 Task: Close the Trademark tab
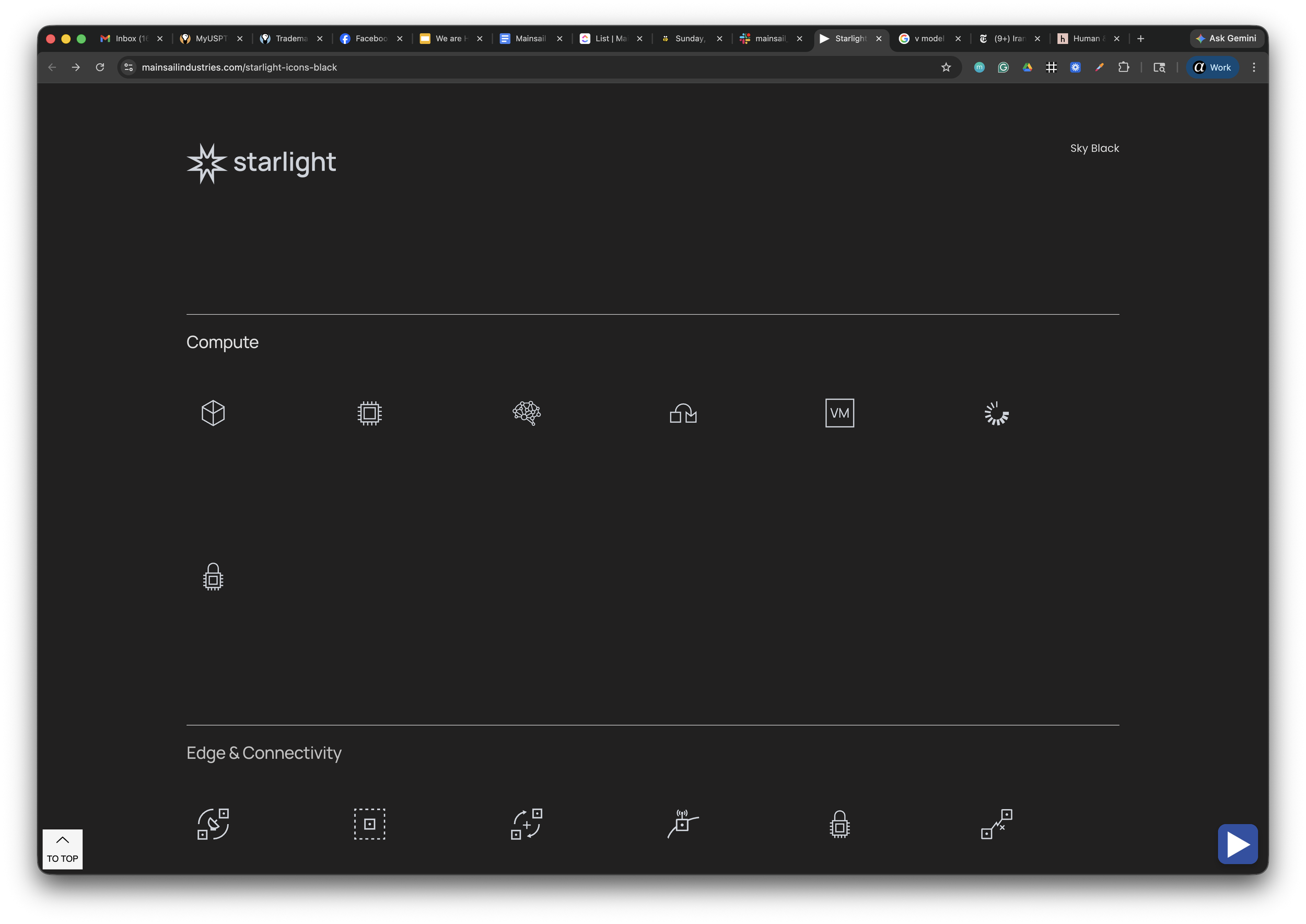click(x=320, y=39)
